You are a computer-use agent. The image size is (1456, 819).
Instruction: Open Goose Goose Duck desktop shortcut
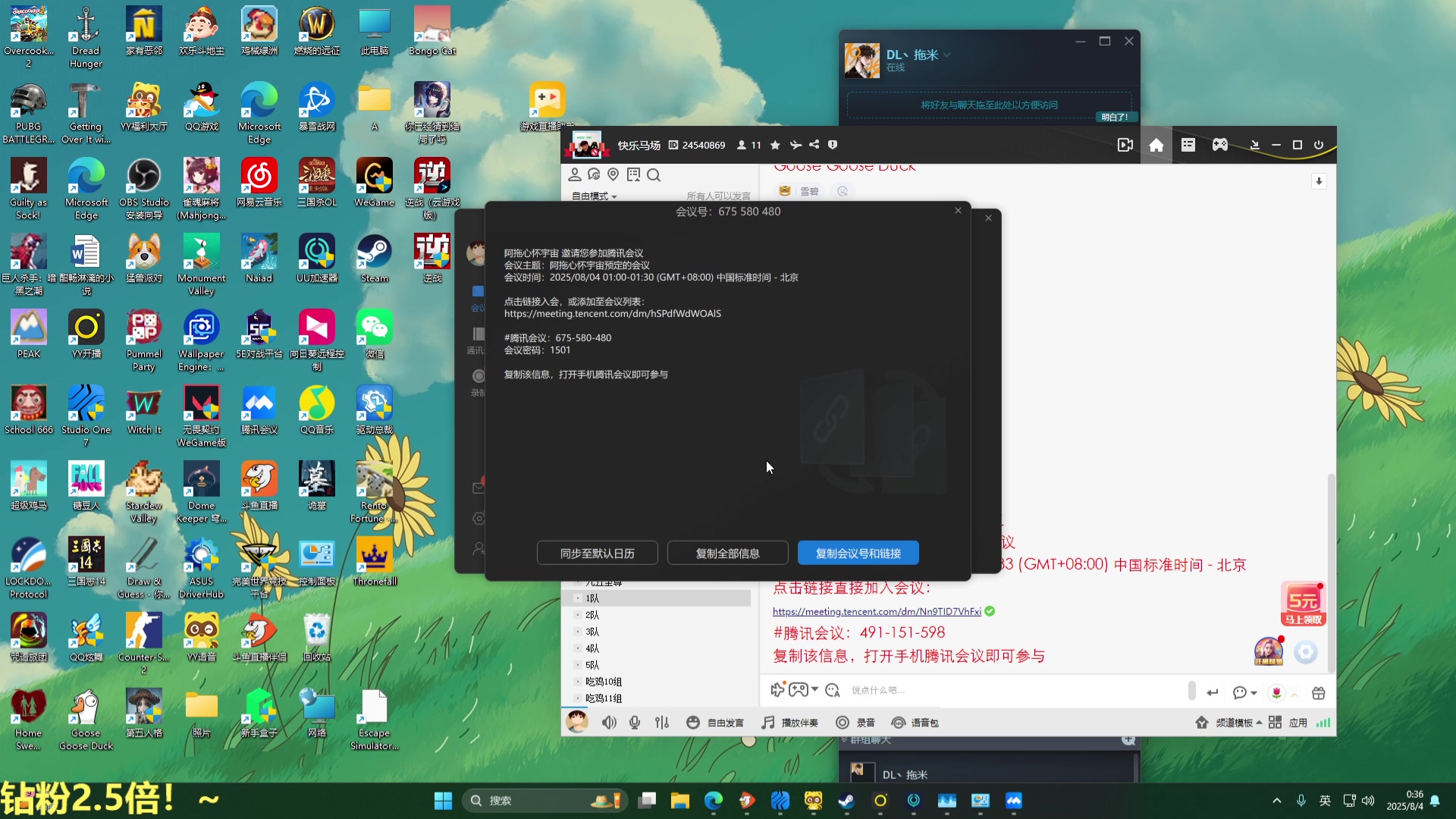click(x=86, y=720)
